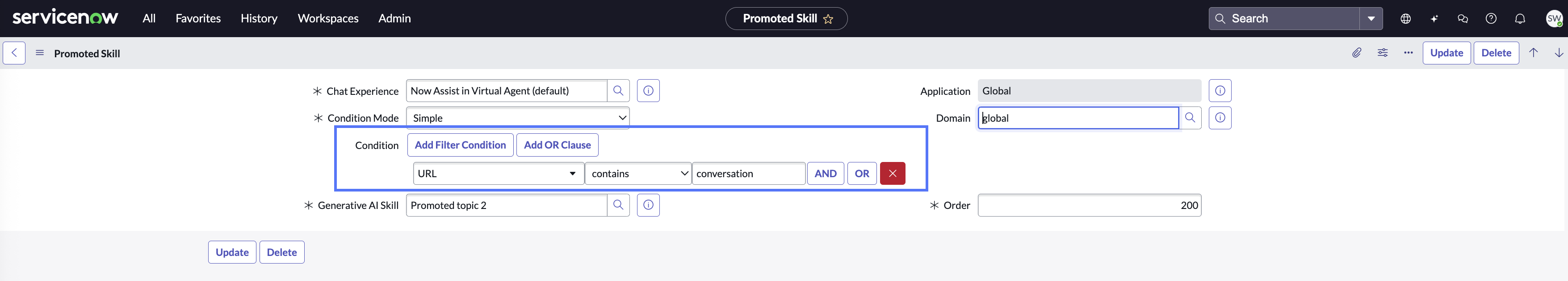Open the URL field selector dropdown

pyautogui.click(x=499, y=174)
